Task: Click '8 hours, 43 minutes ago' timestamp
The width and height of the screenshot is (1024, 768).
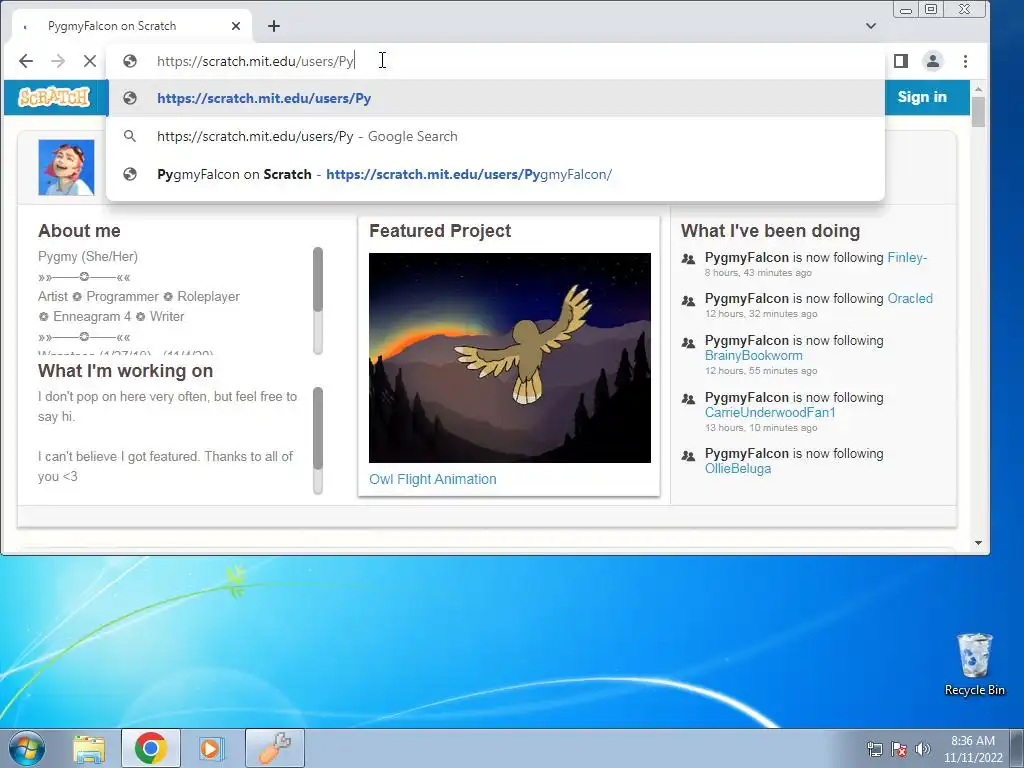Action: point(758,272)
